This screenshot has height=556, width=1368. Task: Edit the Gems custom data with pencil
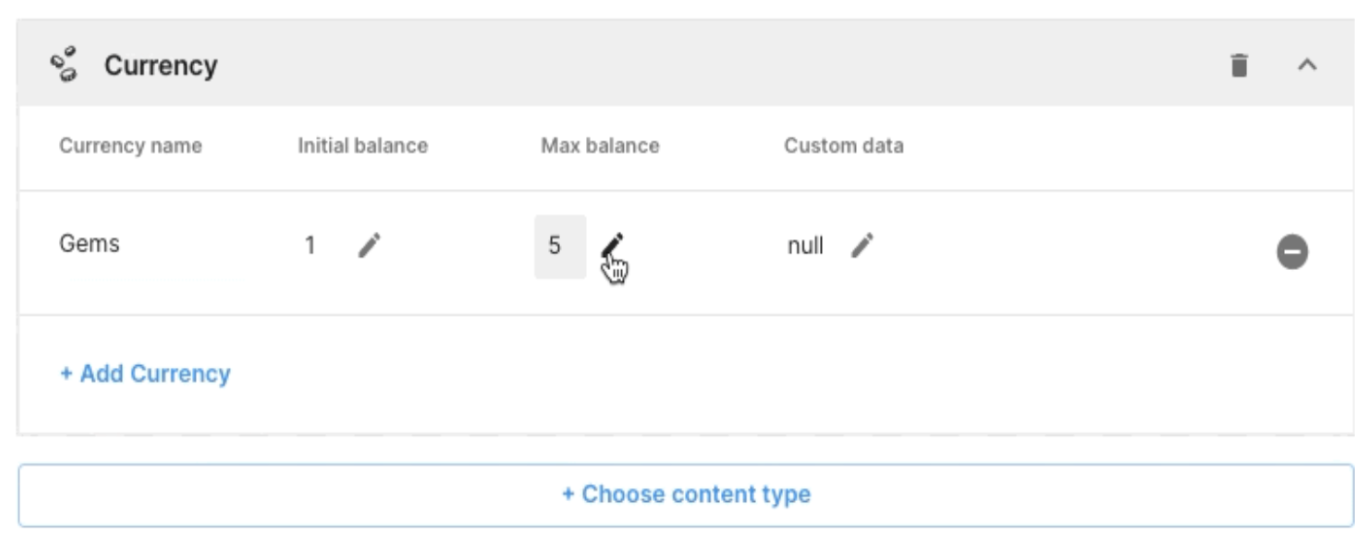tap(862, 245)
